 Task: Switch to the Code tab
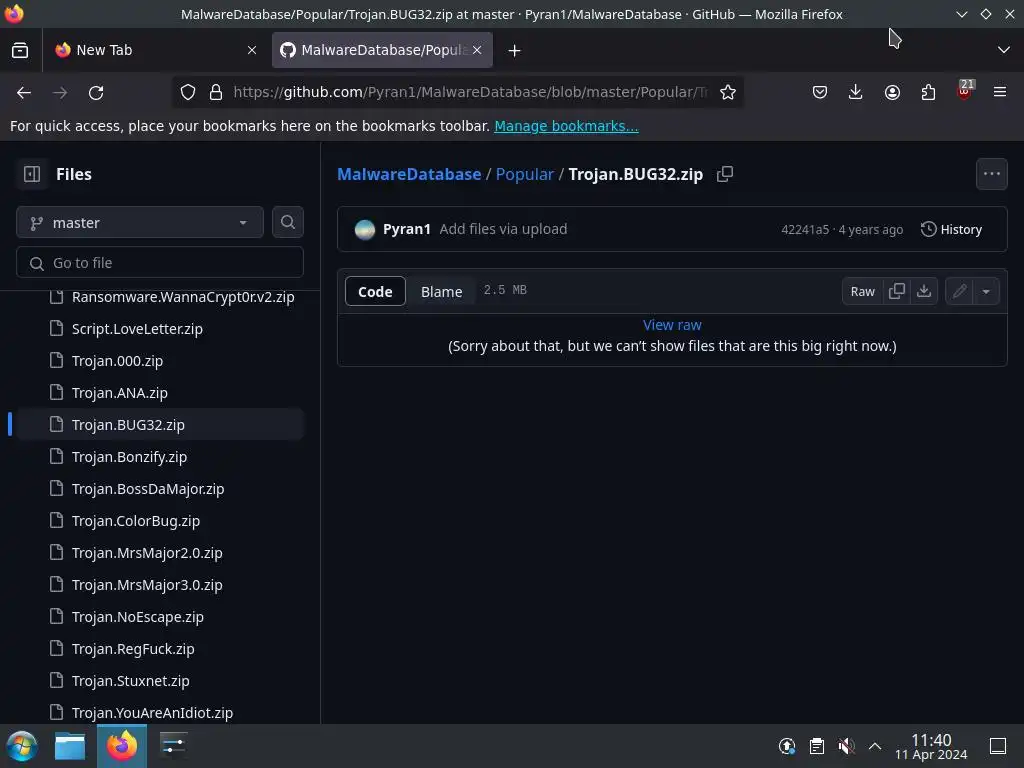pyautogui.click(x=375, y=291)
